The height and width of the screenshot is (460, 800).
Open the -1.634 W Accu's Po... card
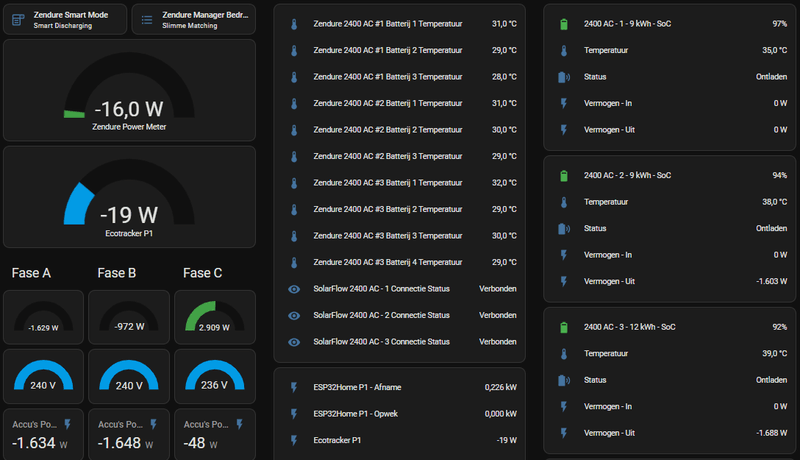[43, 435]
